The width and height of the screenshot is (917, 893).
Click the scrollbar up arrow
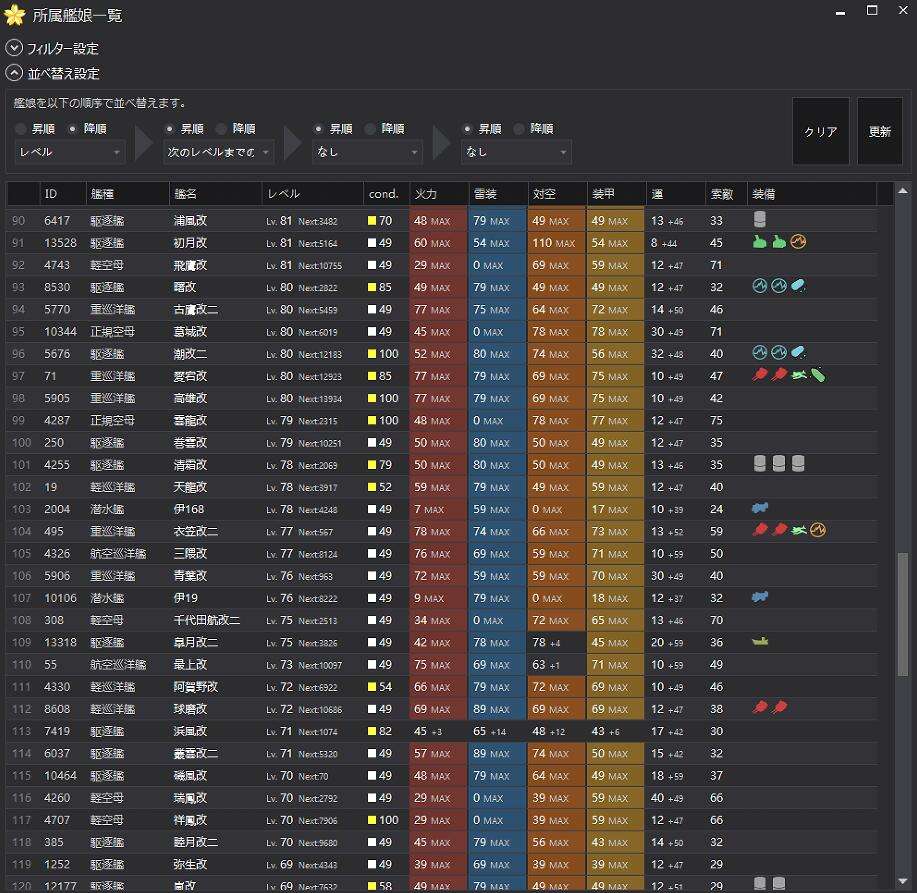(903, 191)
